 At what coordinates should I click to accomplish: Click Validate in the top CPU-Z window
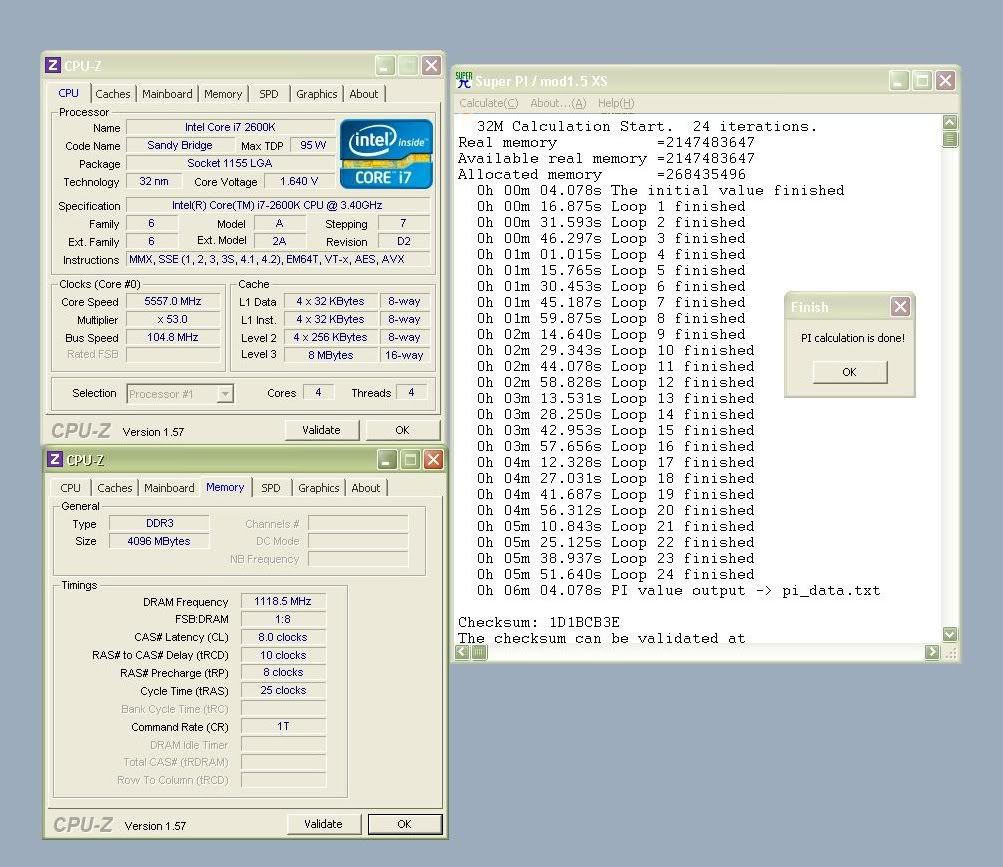point(321,430)
